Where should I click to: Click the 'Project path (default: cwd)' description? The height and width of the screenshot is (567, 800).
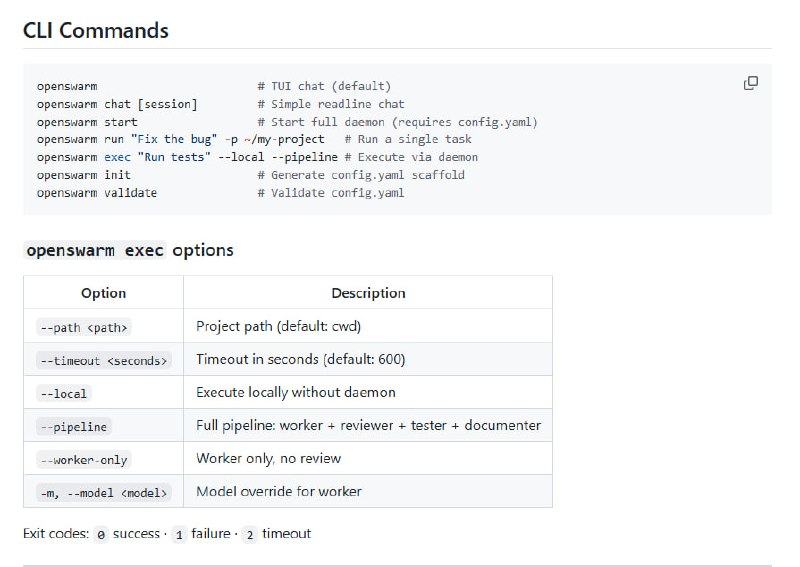[278, 327]
